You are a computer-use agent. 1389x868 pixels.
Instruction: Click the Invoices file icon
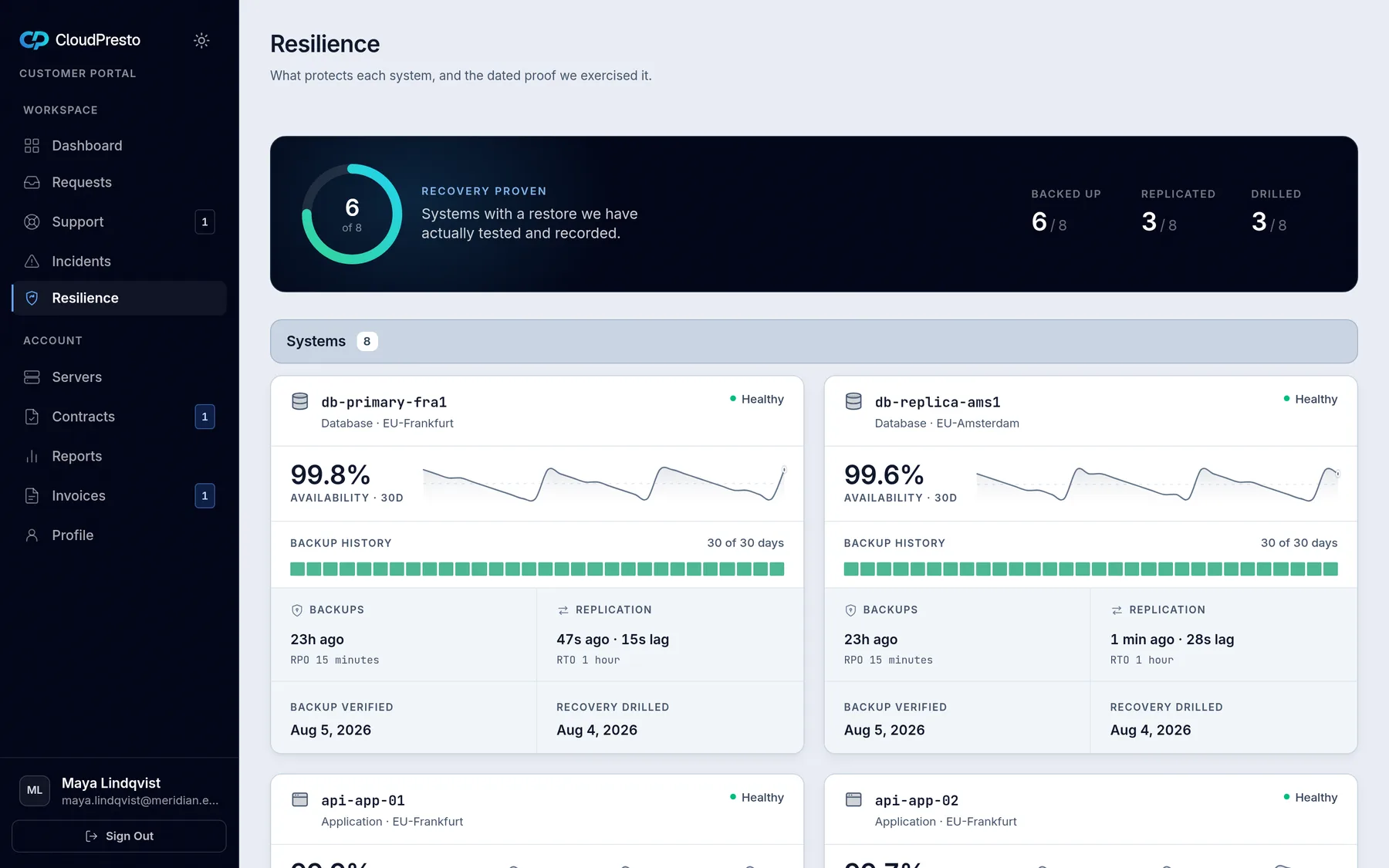coord(32,496)
